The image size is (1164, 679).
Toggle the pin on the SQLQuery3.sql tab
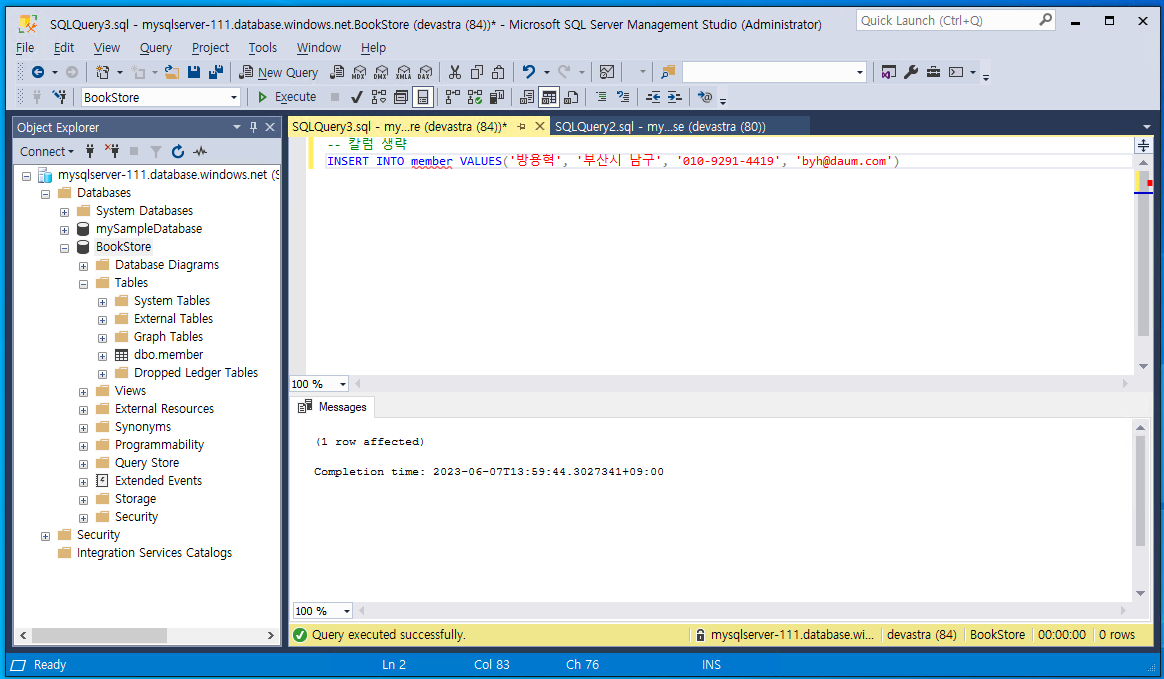point(521,127)
